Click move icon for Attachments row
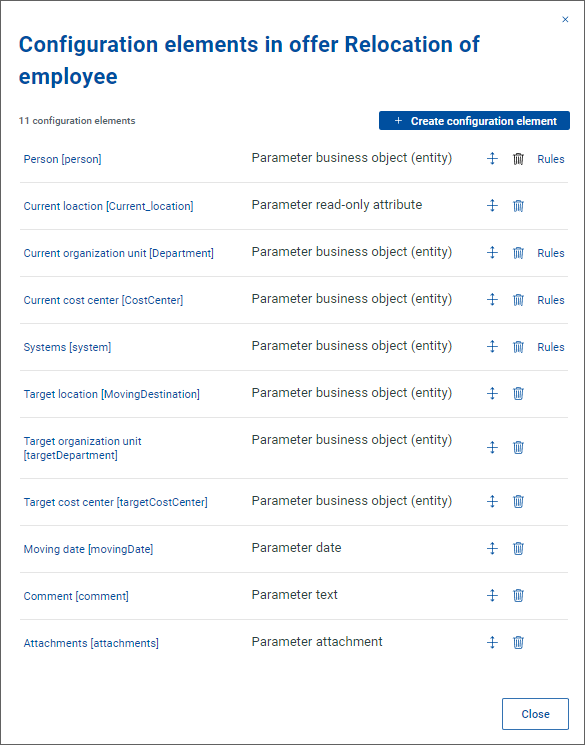 (492, 643)
